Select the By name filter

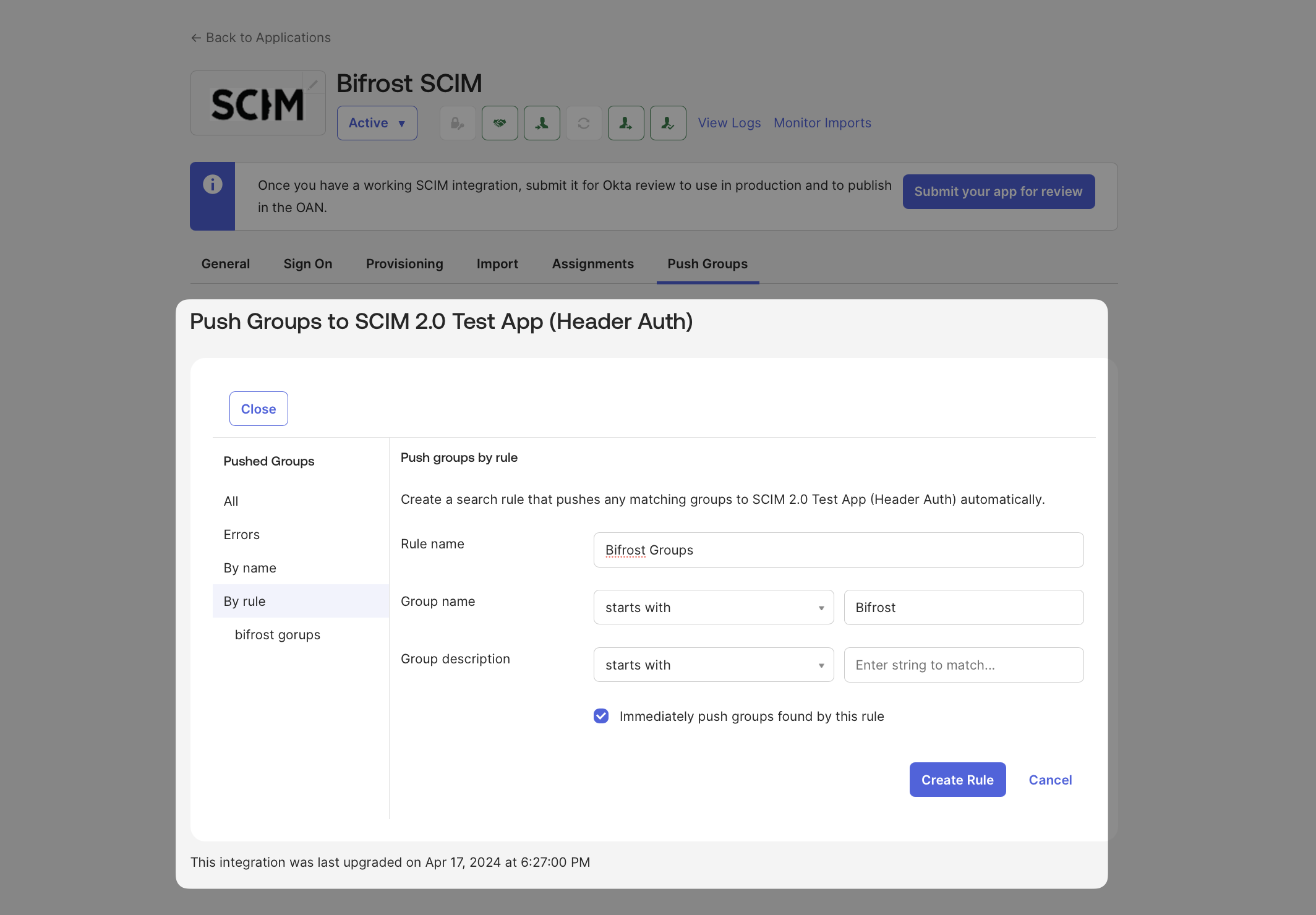pyautogui.click(x=250, y=568)
